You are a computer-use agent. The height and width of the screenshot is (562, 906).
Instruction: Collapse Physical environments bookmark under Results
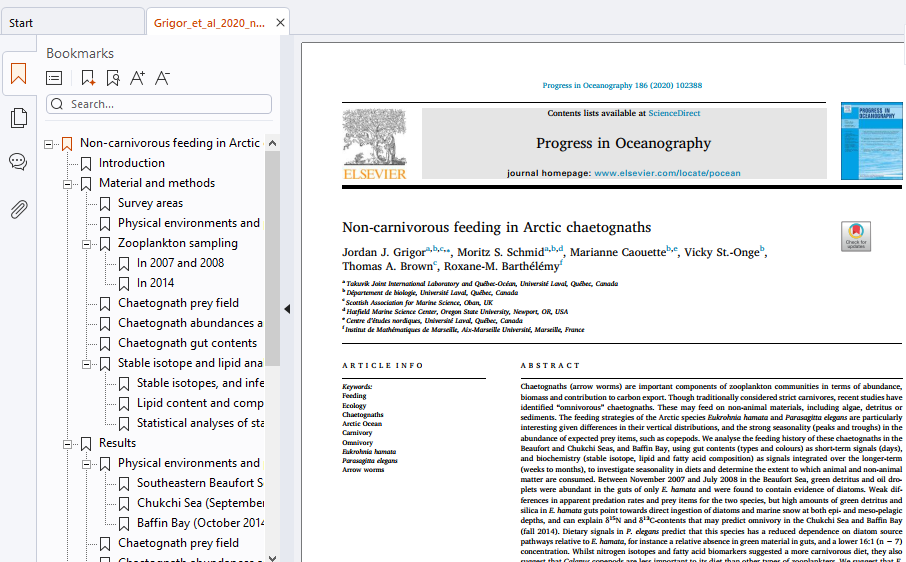(x=87, y=464)
